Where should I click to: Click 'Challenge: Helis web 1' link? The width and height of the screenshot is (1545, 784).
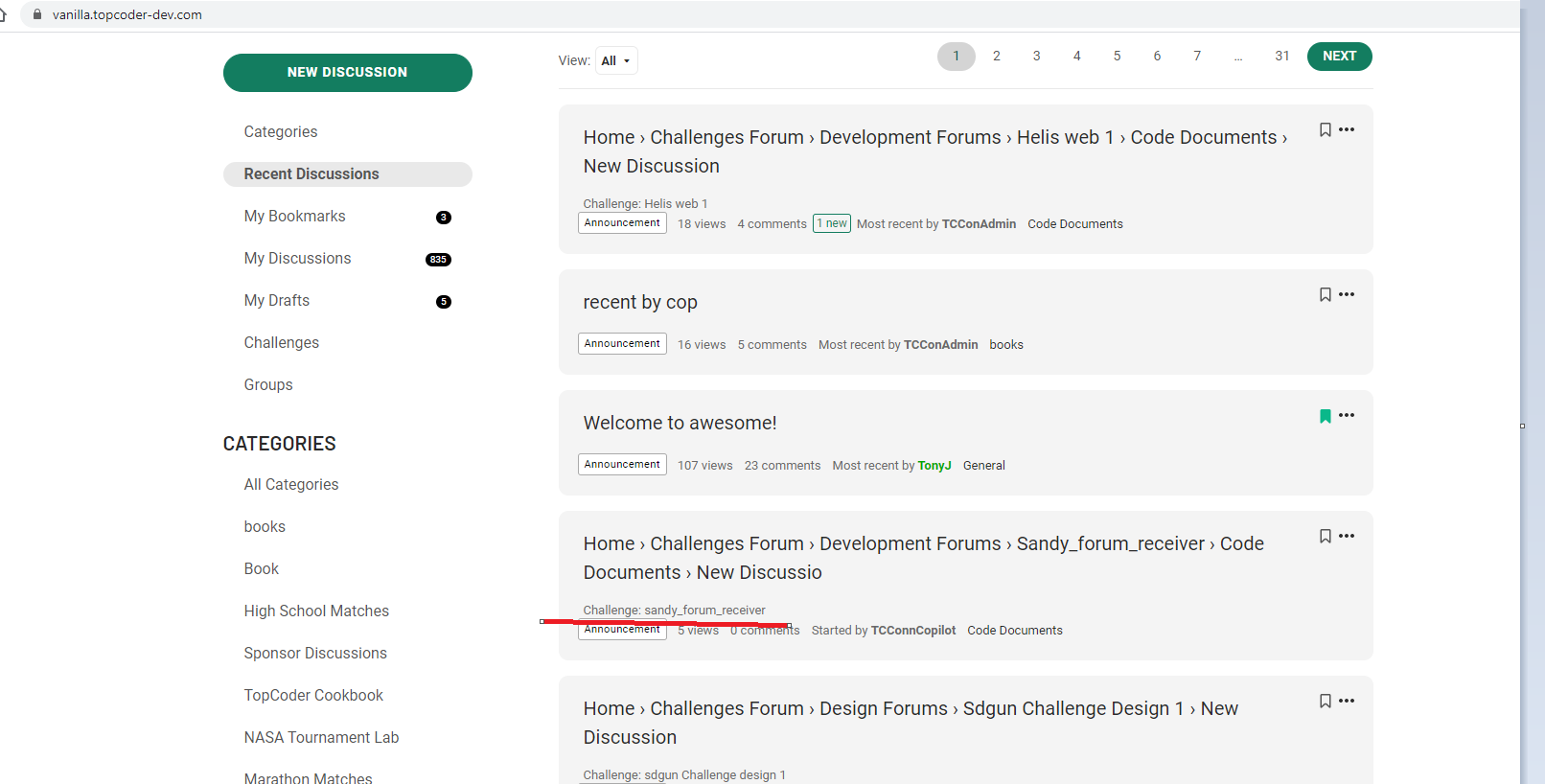point(645,203)
